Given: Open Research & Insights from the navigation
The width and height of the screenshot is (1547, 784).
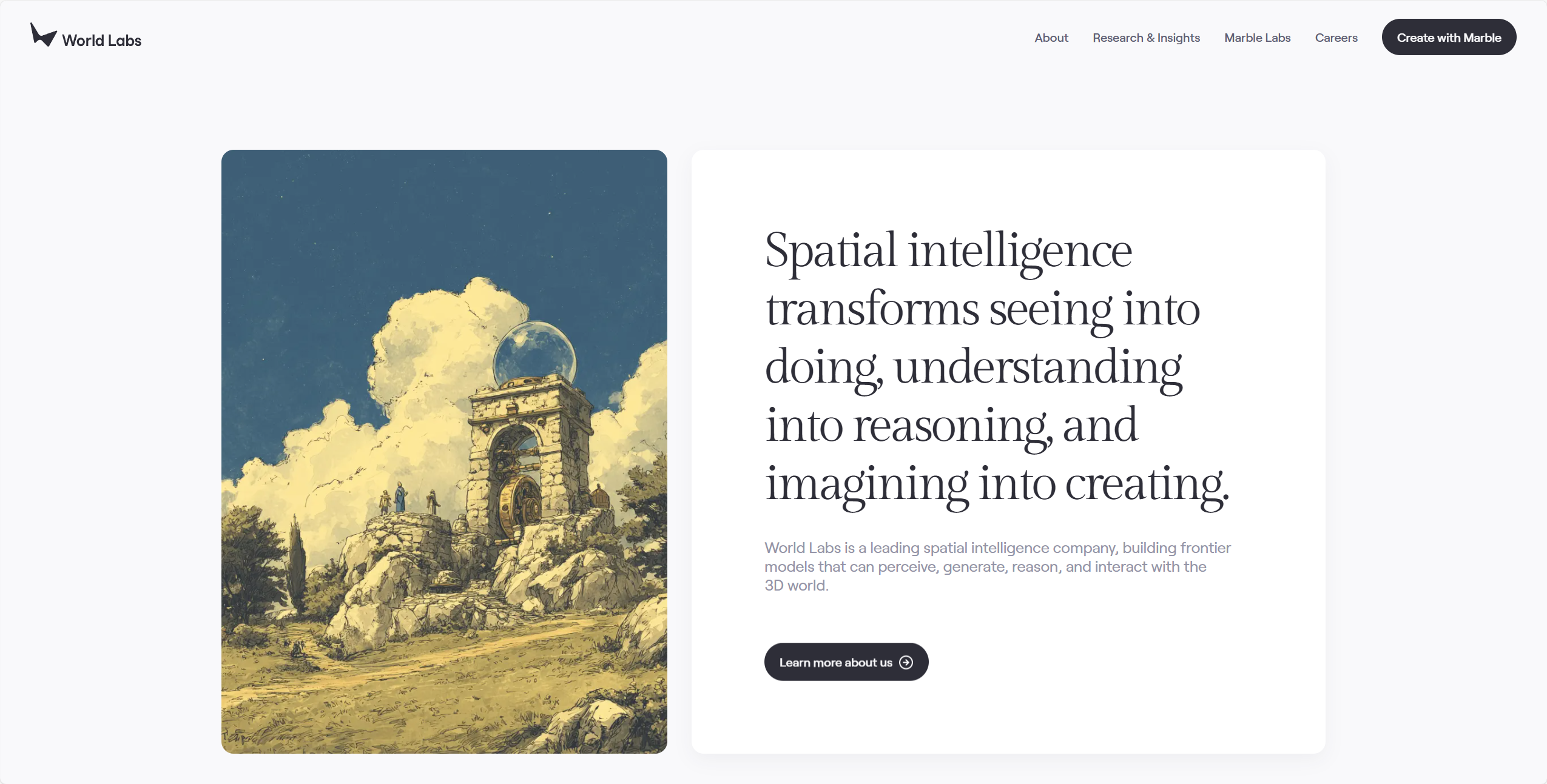Looking at the screenshot, I should [1146, 38].
